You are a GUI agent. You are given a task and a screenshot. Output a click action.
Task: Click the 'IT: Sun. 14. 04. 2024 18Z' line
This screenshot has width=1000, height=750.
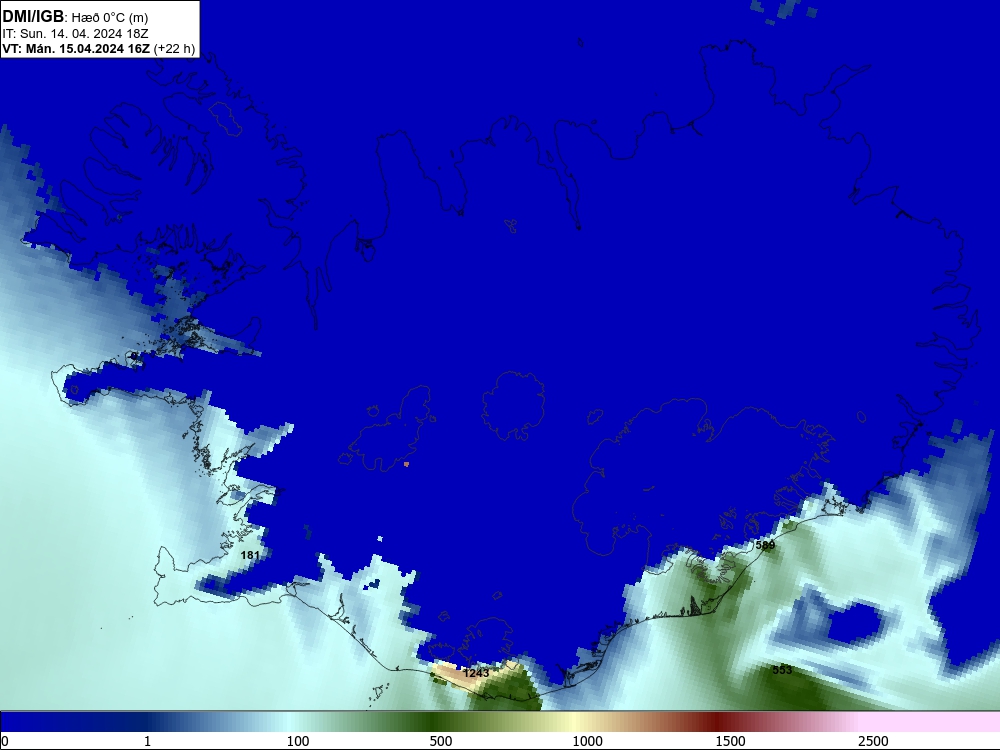pyautogui.click(x=75, y=34)
